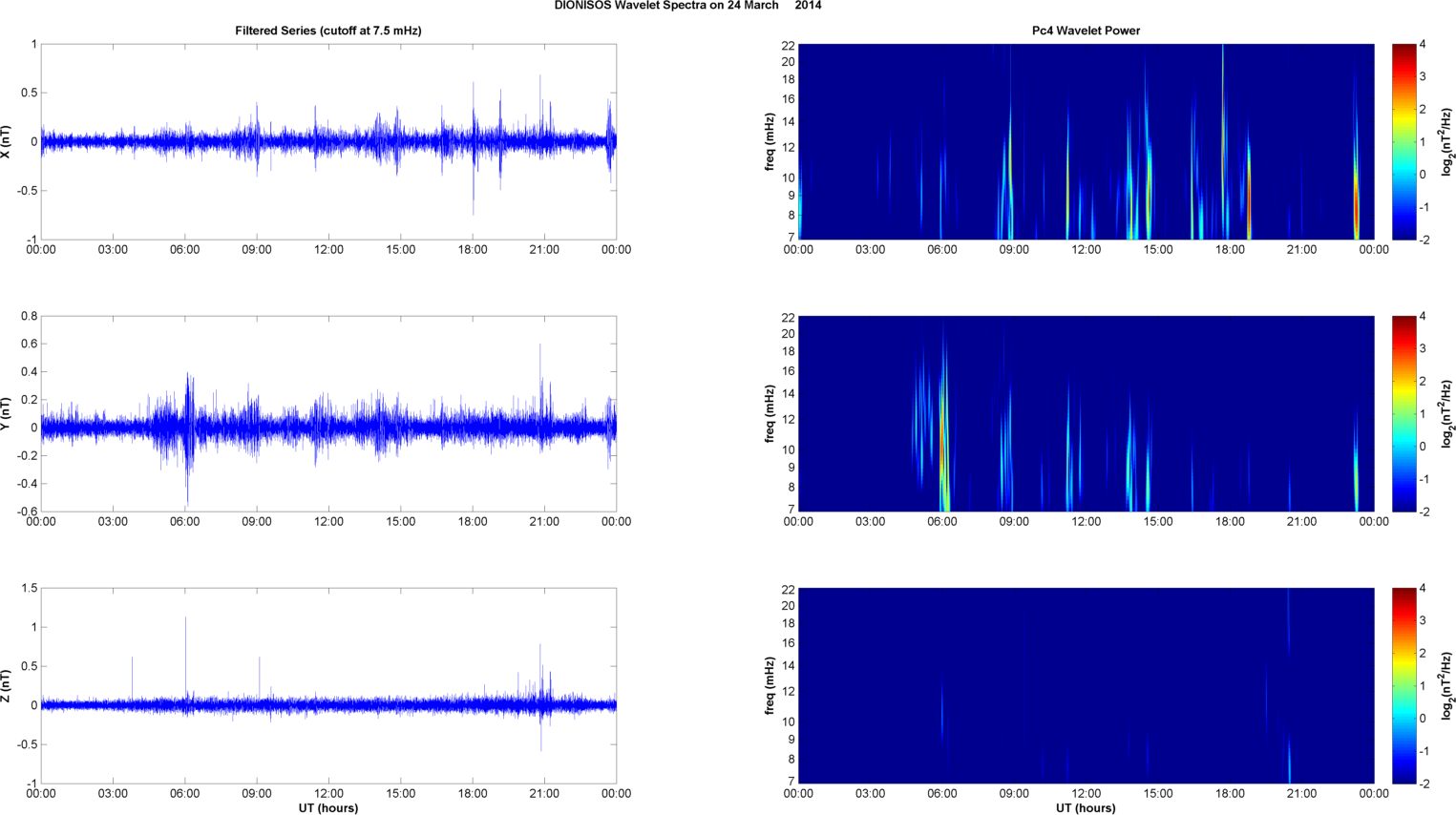
Task: Click freq (mHz) label of Y wavelet spectrum
Action: point(770,413)
